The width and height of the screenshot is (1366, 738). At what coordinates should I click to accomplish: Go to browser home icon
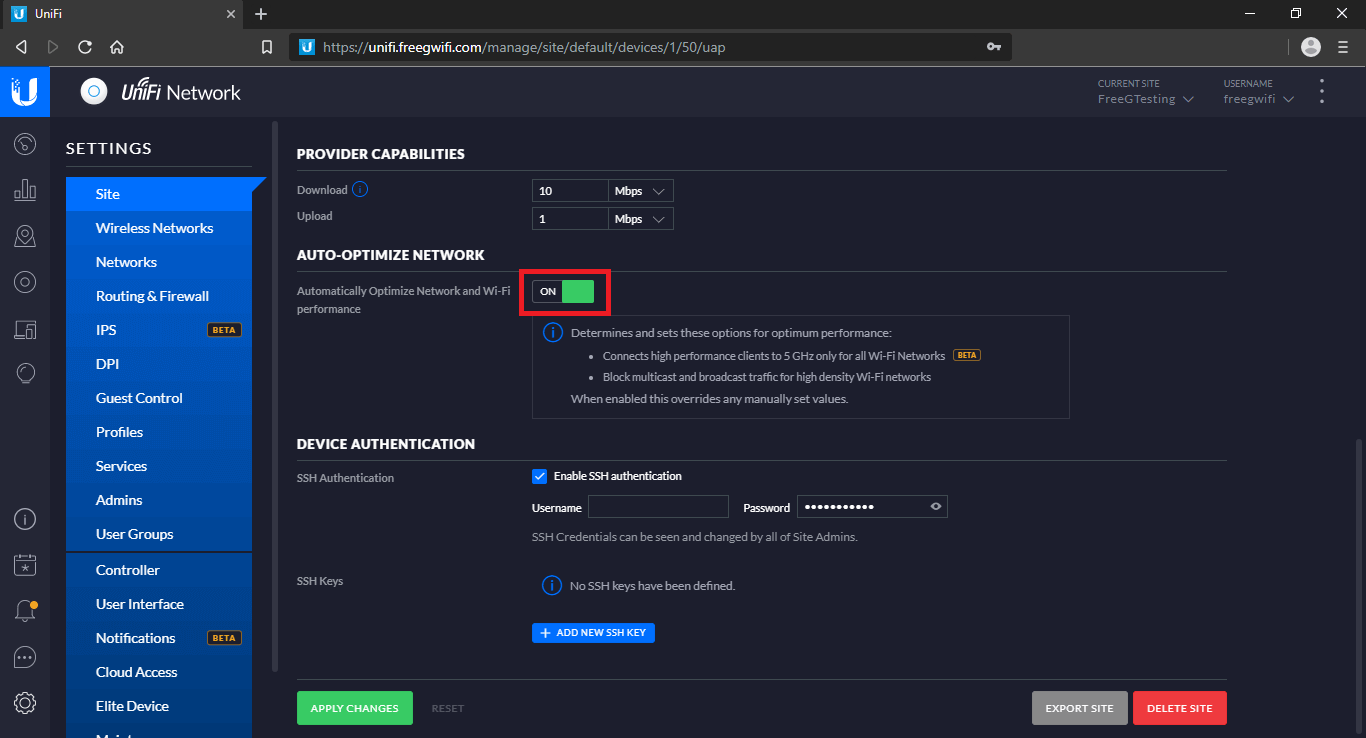(117, 47)
